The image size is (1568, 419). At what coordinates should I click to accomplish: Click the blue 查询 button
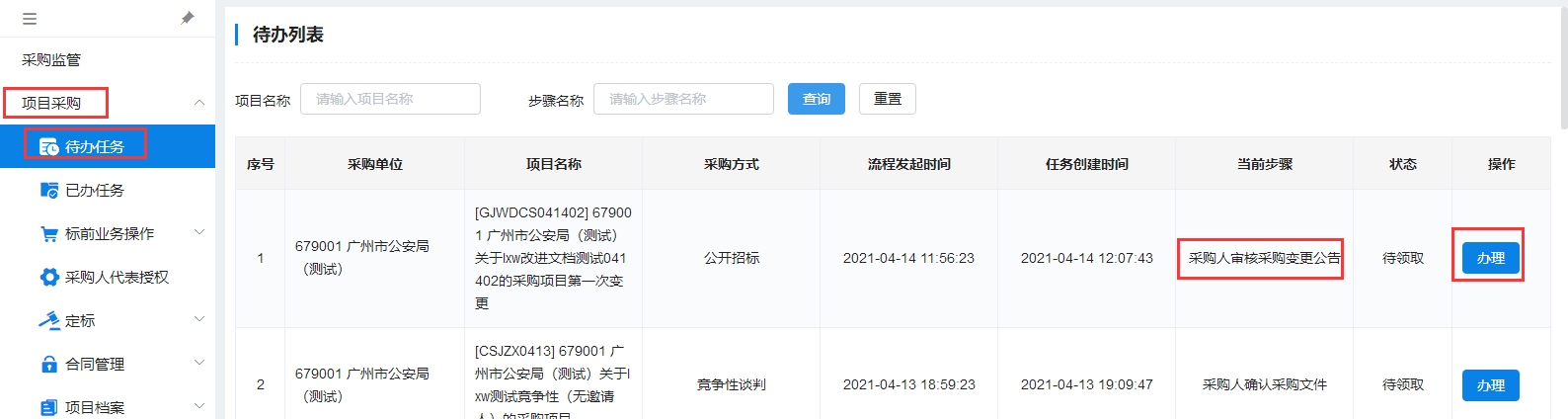[x=816, y=99]
